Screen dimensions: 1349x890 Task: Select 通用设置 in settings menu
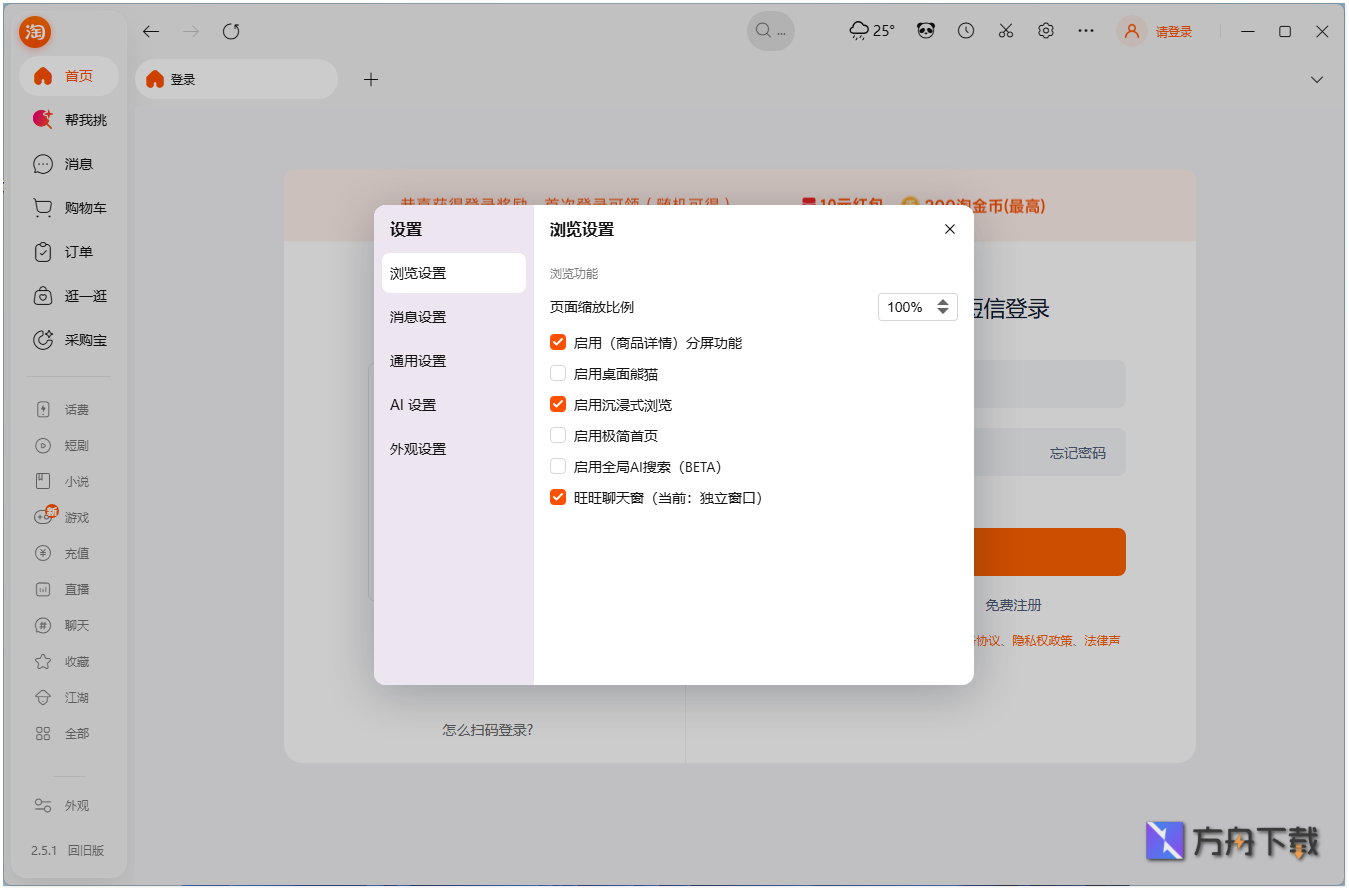pos(454,361)
